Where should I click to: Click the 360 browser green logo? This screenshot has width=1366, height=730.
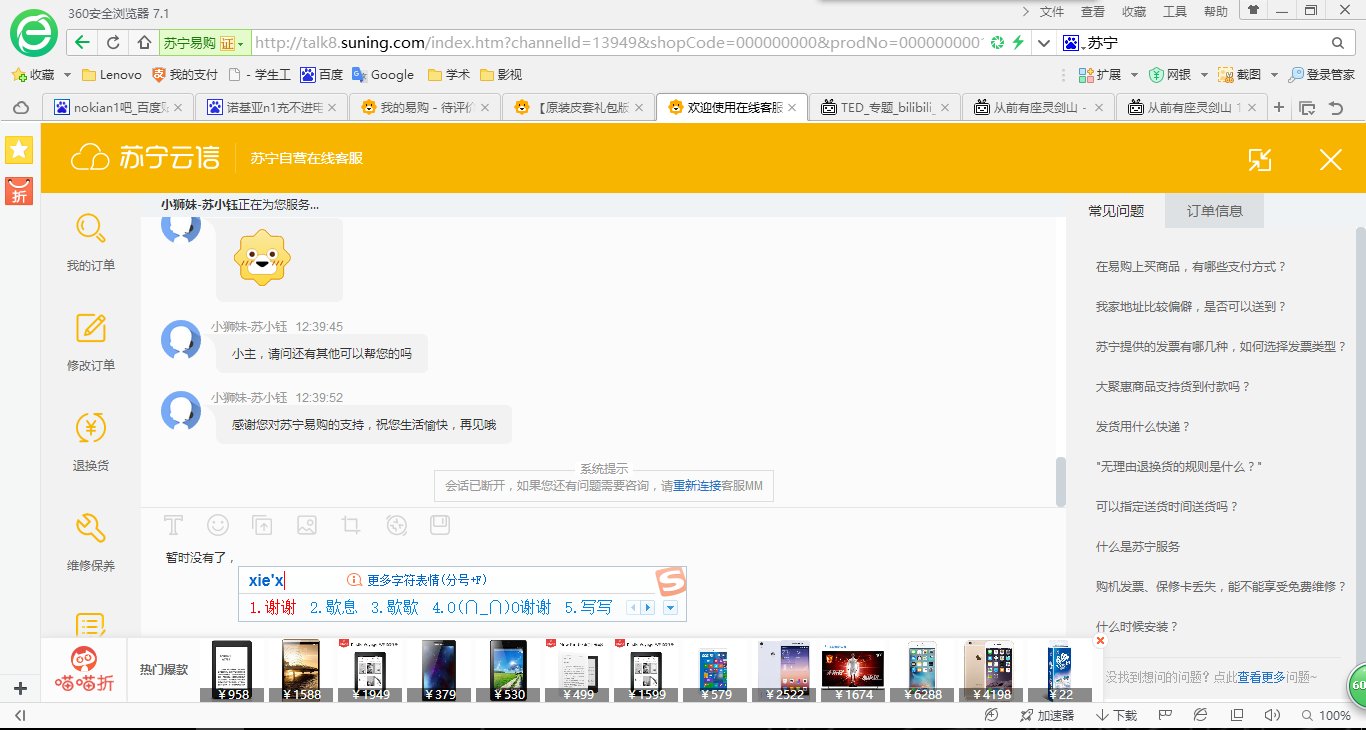click(x=33, y=32)
